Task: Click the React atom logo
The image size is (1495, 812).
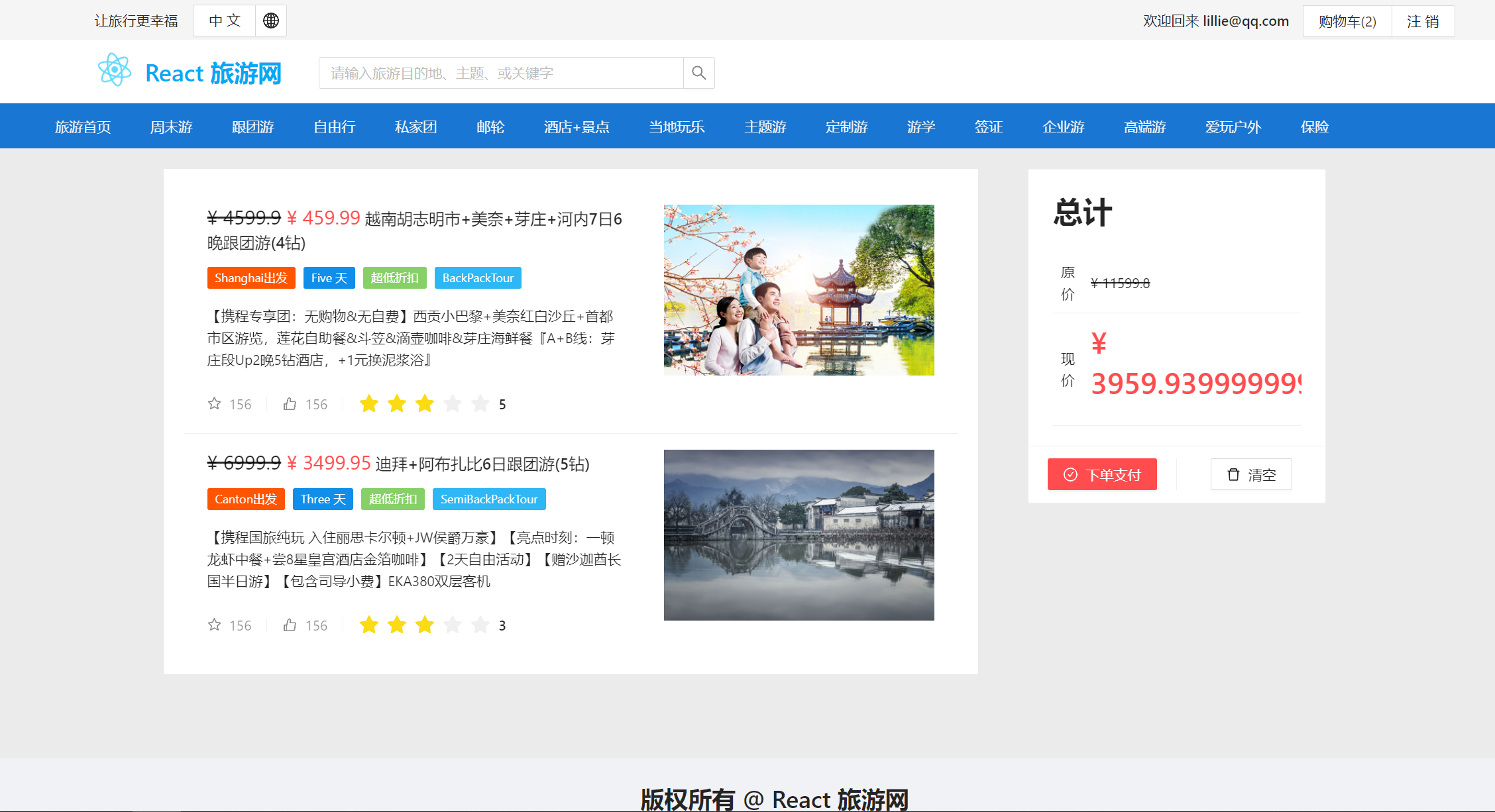Action: tap(115, 70)
